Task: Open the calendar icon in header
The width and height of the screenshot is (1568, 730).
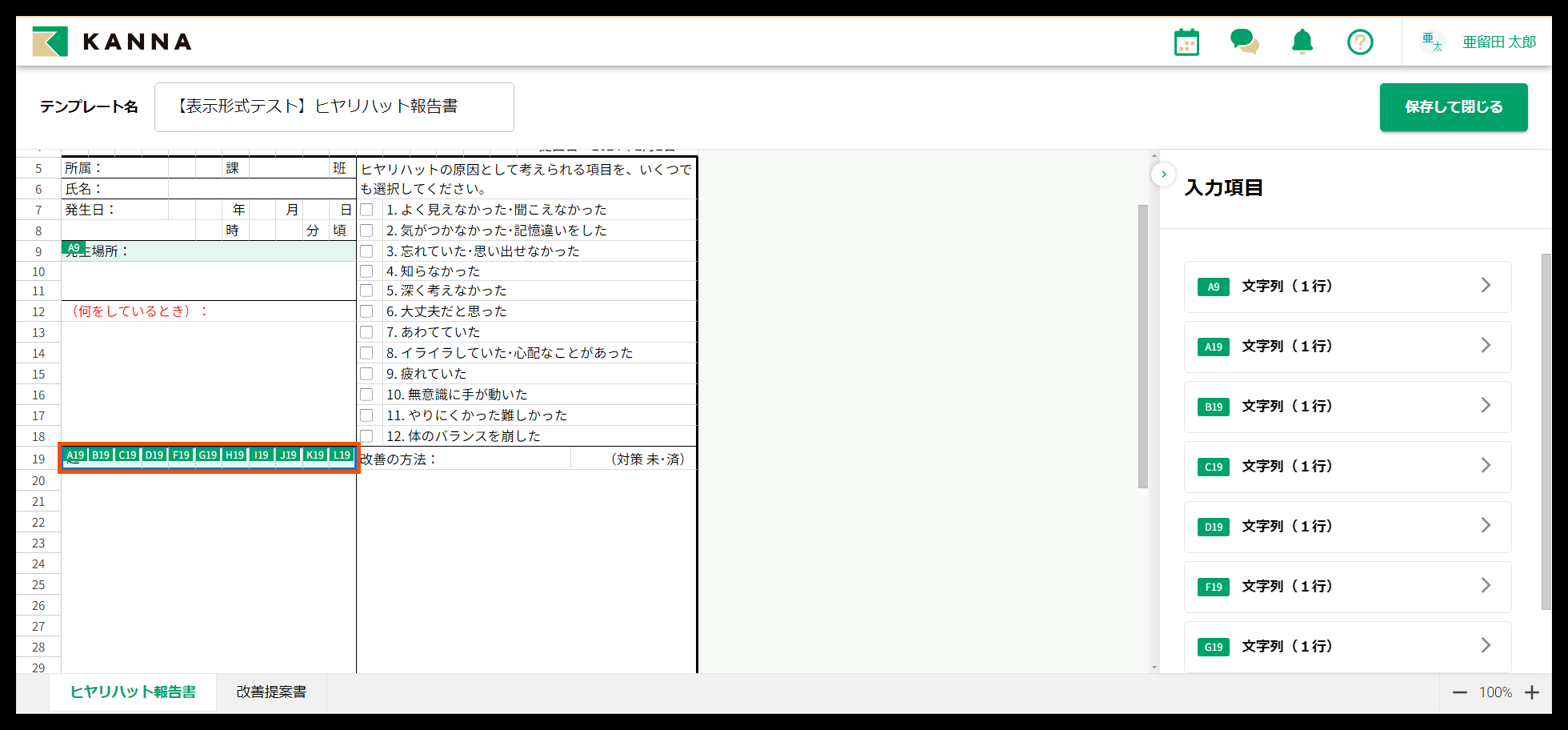Action: click(x=1186, y=42)
